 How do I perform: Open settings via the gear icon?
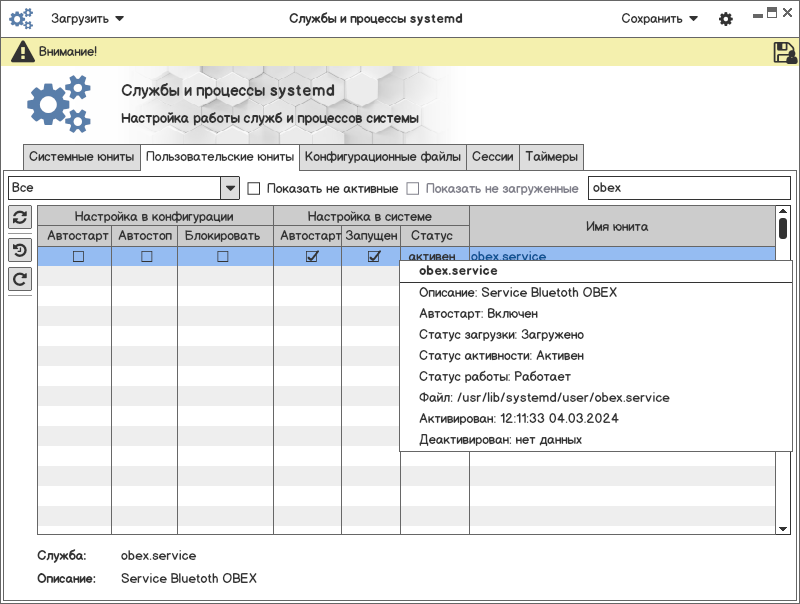click(x=726, y=19)
